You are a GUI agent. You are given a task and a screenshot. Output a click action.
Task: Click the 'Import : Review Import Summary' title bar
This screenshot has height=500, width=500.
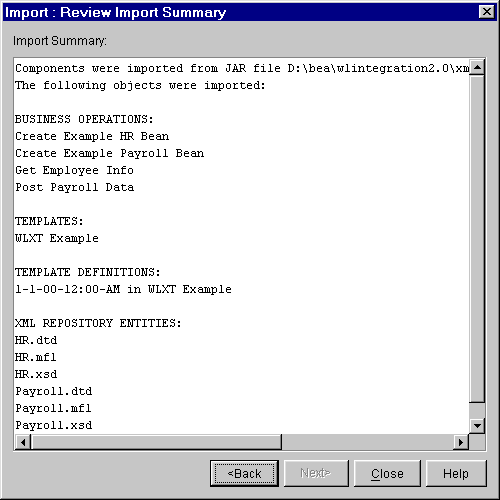click(240, 12)
